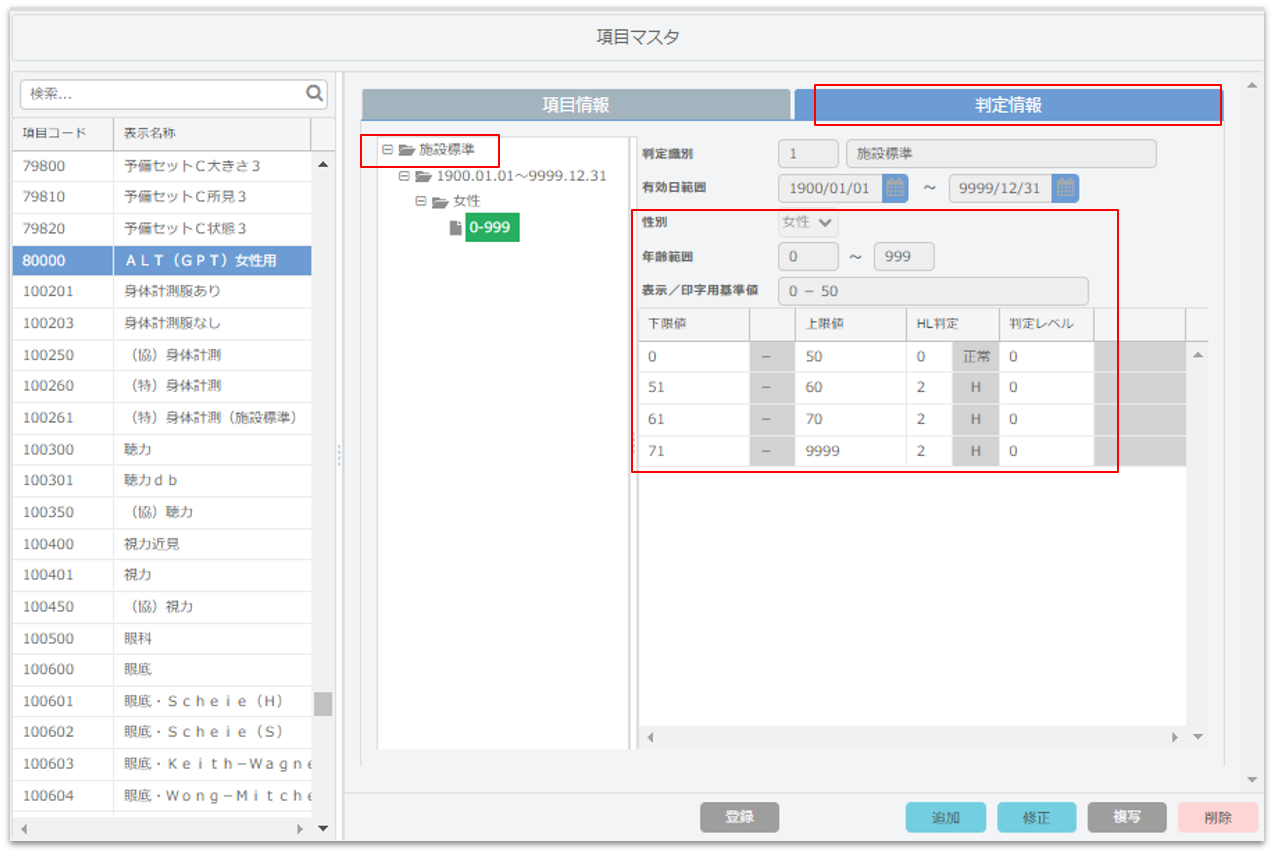1274x854 pixels.
Task: Select row 100250 （協）身体計測
Action: (162, 354)
